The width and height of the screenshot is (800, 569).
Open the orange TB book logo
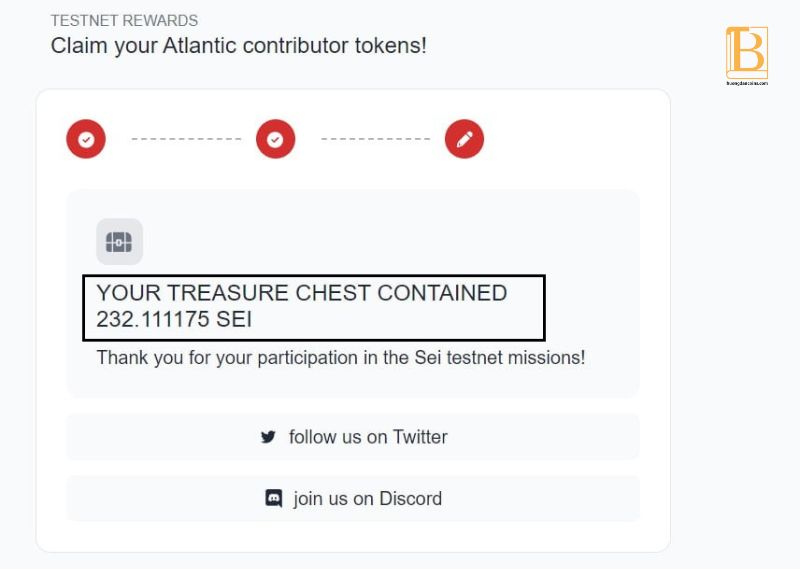pyautogui.click(x=747, y=53)
